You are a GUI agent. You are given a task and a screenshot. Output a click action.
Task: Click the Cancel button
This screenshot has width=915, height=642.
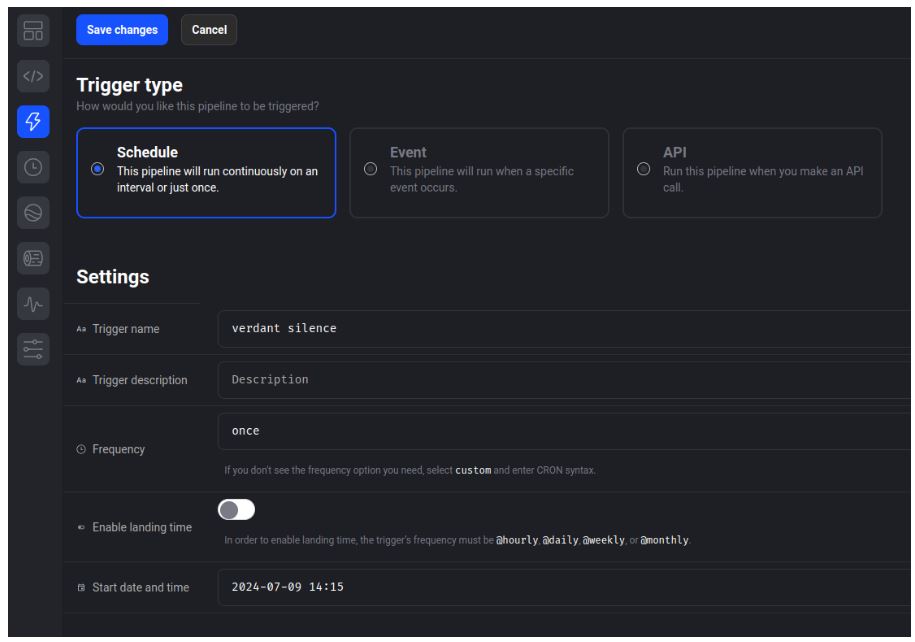coord(209,30)
